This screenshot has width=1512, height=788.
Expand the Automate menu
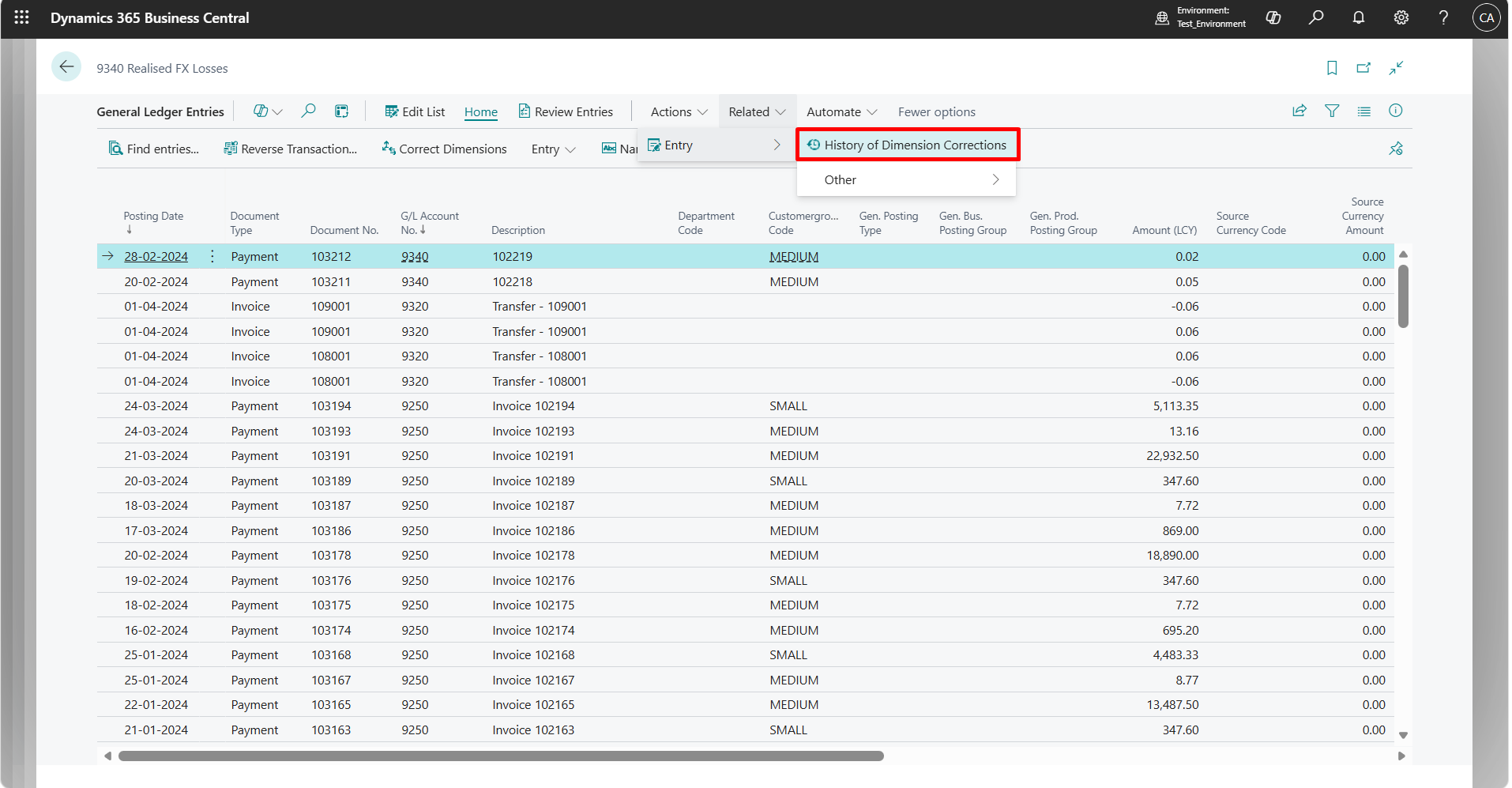click(x=841, y=112)
